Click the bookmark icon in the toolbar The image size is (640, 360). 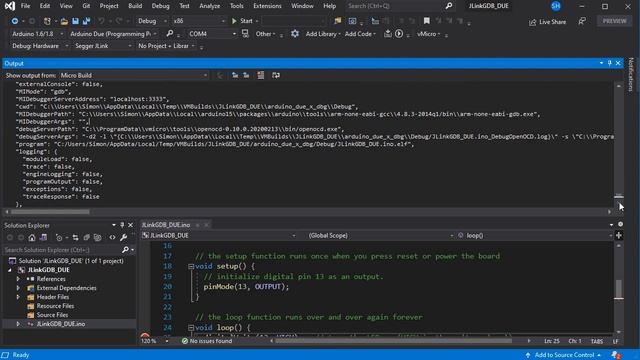[427, 21]
